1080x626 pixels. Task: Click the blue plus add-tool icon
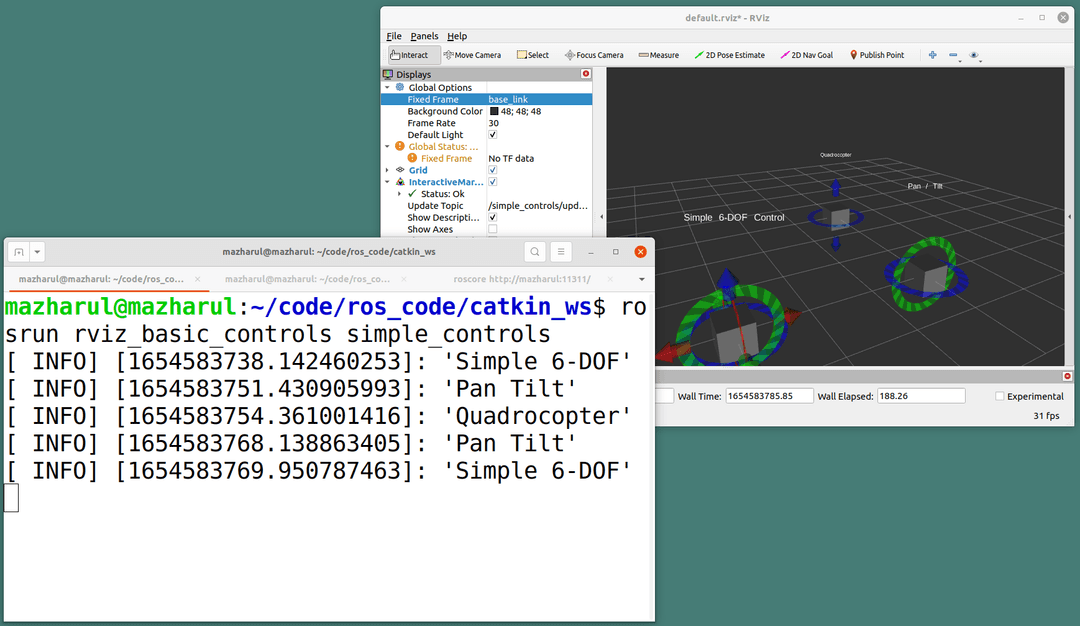933,55
